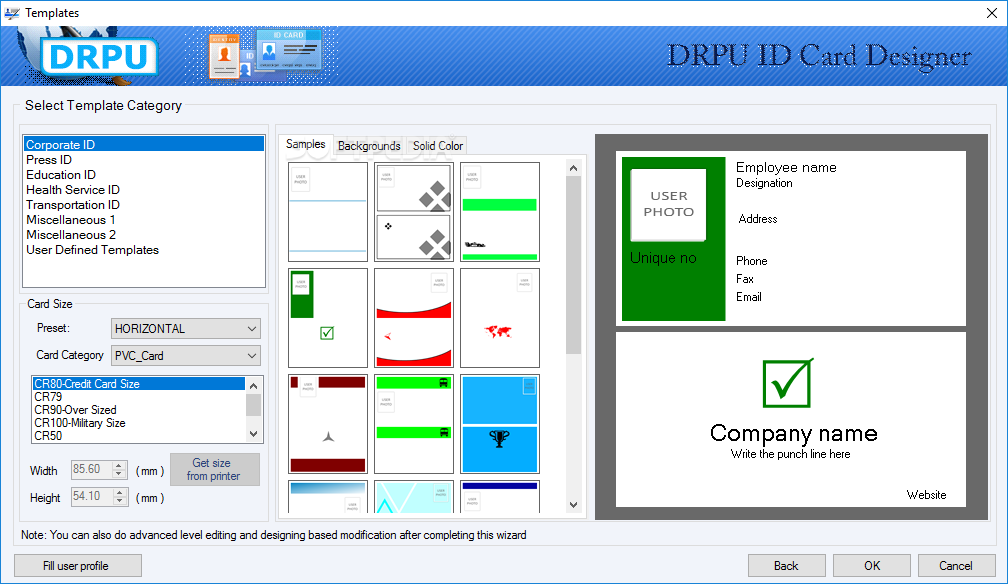
Task: Click Employee name text in preview
Action: pyautogui.click(x=786, y=167)
